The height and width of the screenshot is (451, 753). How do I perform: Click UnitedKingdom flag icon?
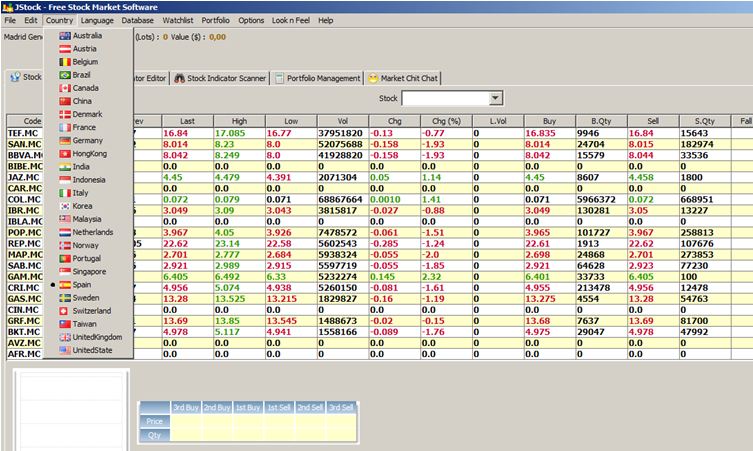(x=65, y=337)
